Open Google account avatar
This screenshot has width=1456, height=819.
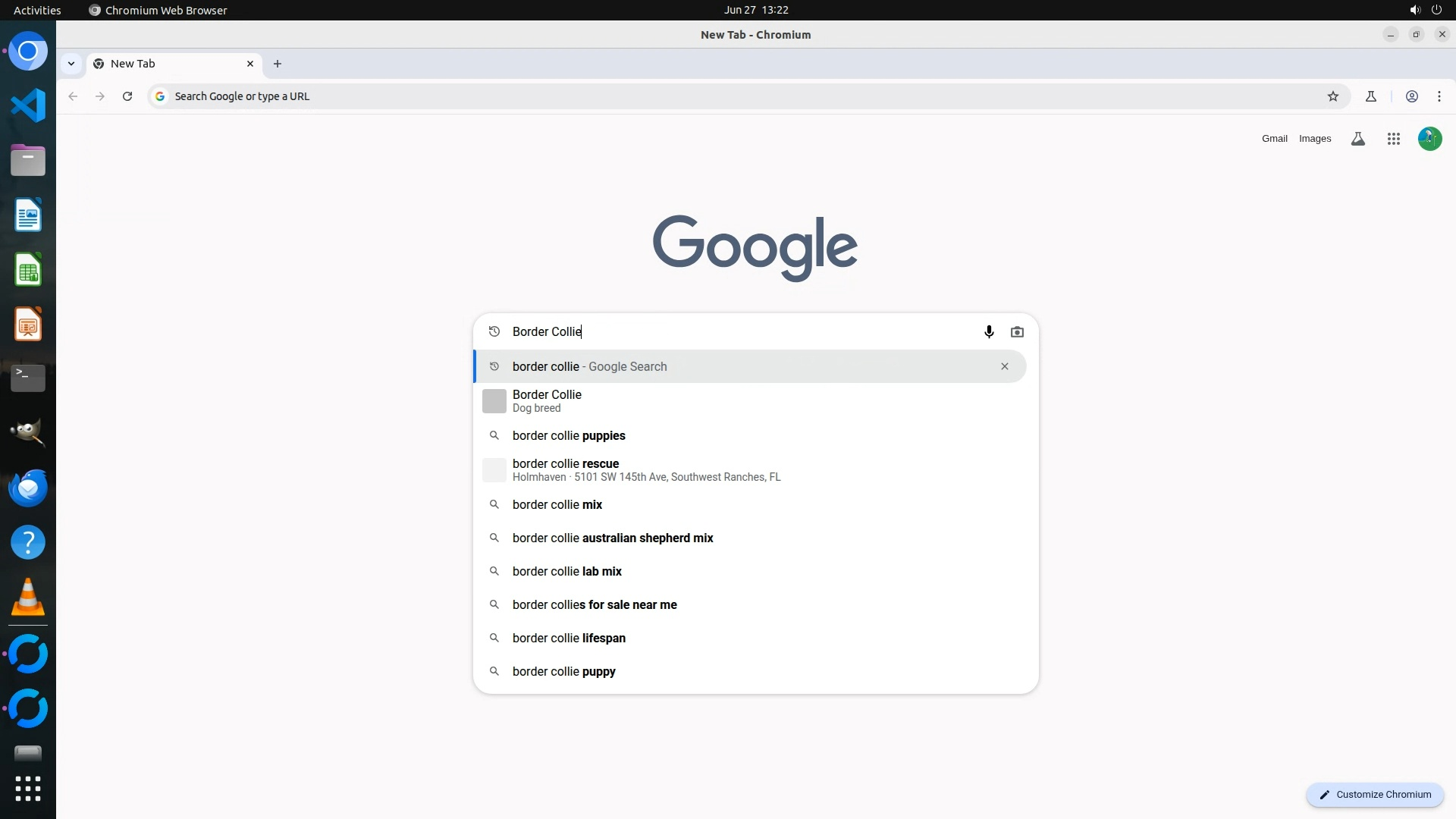coord(1429,139)
